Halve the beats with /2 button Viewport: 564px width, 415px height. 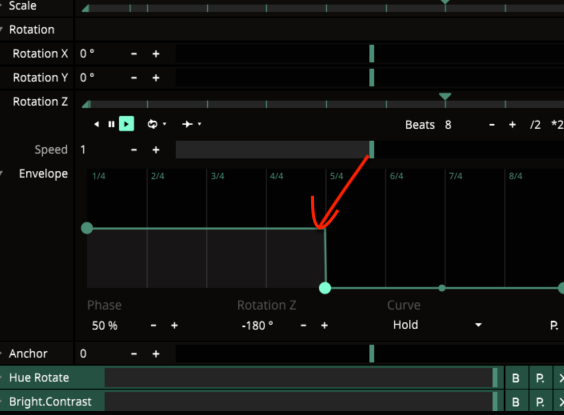point(535,125)
